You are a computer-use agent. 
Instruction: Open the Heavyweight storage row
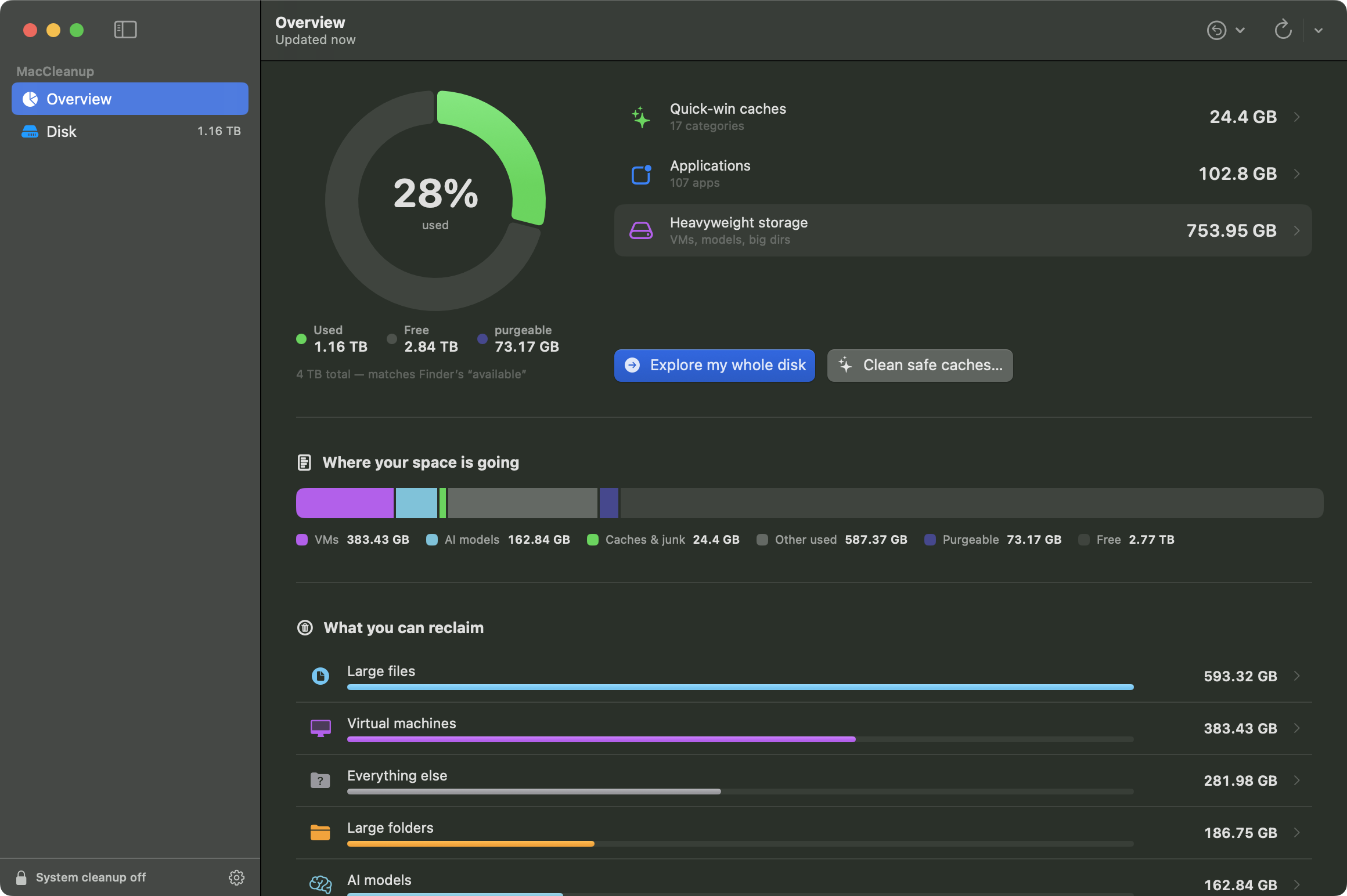click(963, 231)
